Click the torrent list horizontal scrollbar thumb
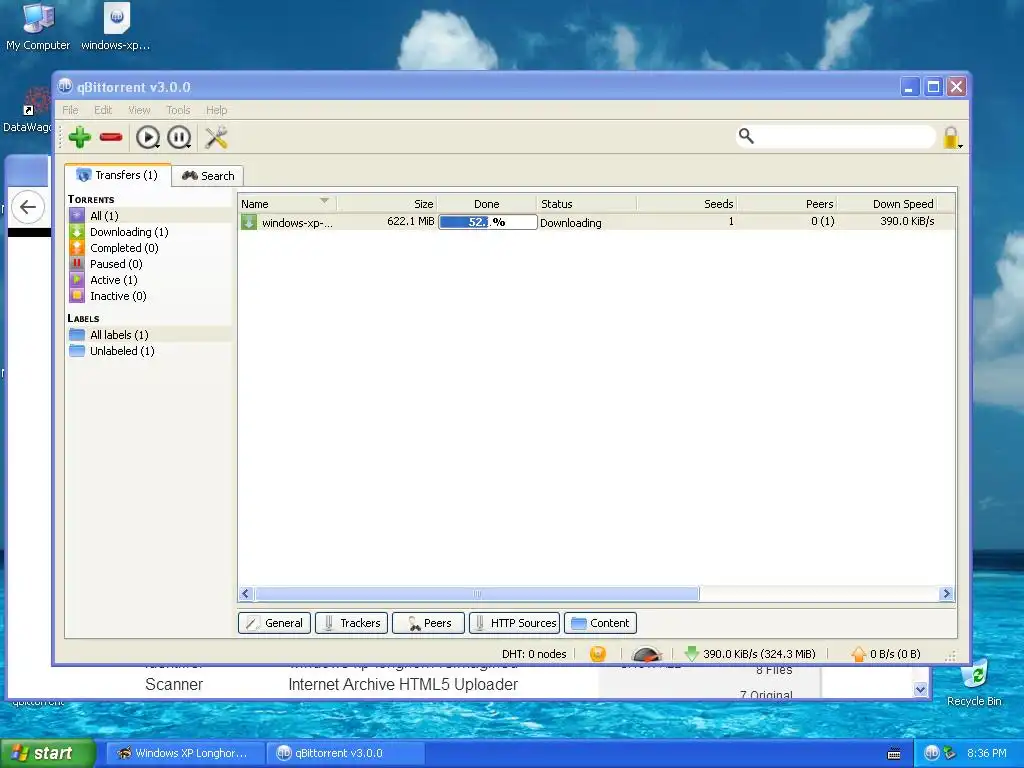Viewport: 1024px width, 768px height. point(477,594)
